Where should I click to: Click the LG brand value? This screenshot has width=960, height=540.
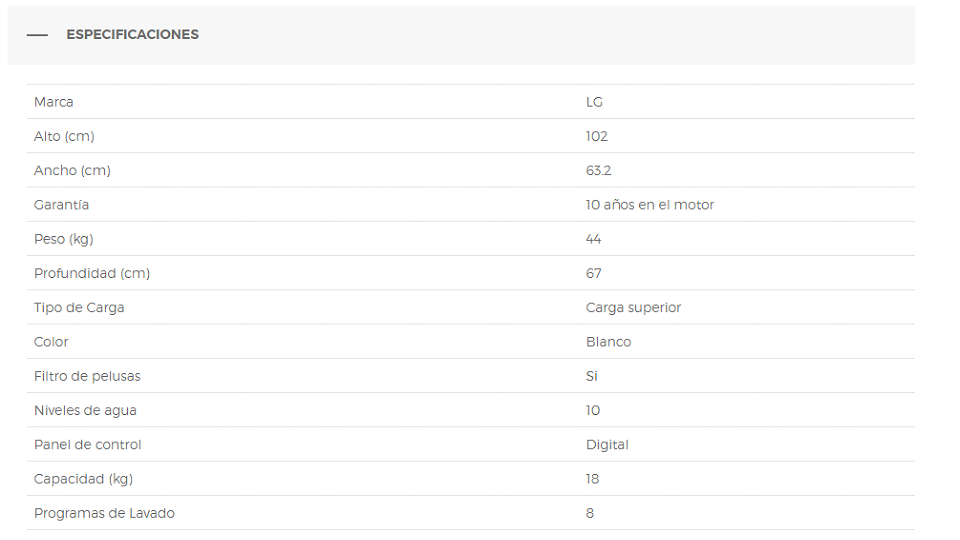tap(594, 102)
